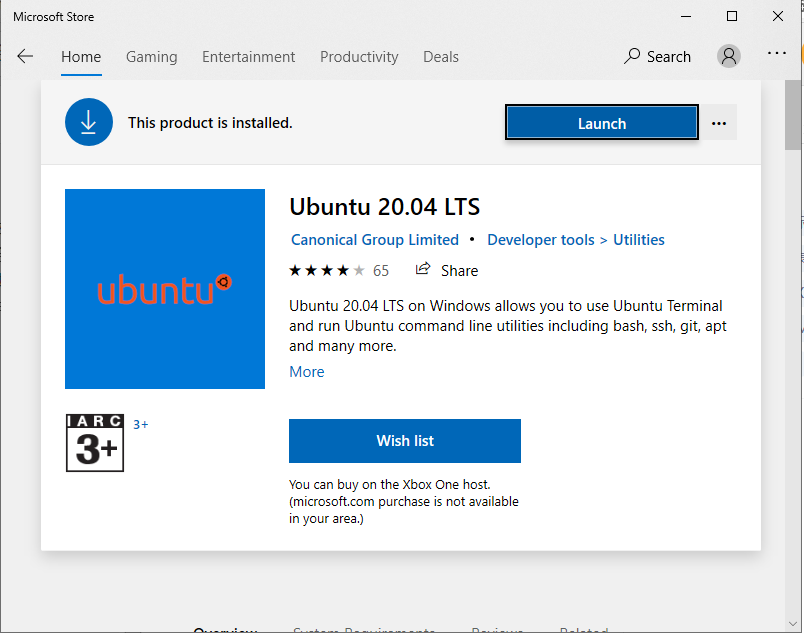Click the star rating for Ubuntu
Screen dimensions: 804x633
tap(327, 270)
